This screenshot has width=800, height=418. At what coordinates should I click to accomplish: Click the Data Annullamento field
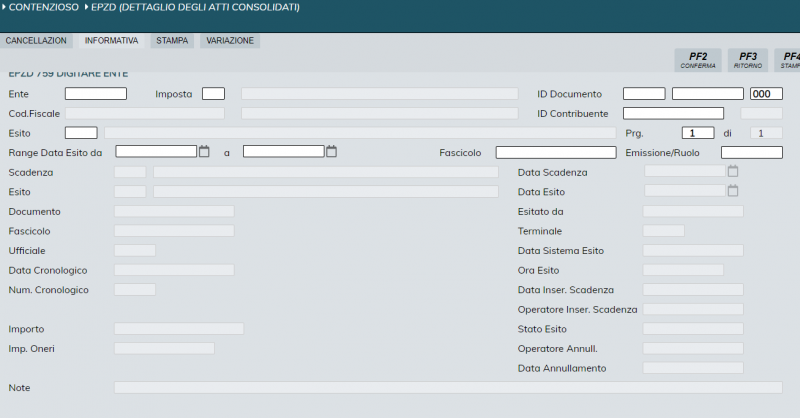pyautogui.click(x=693, y=368)
